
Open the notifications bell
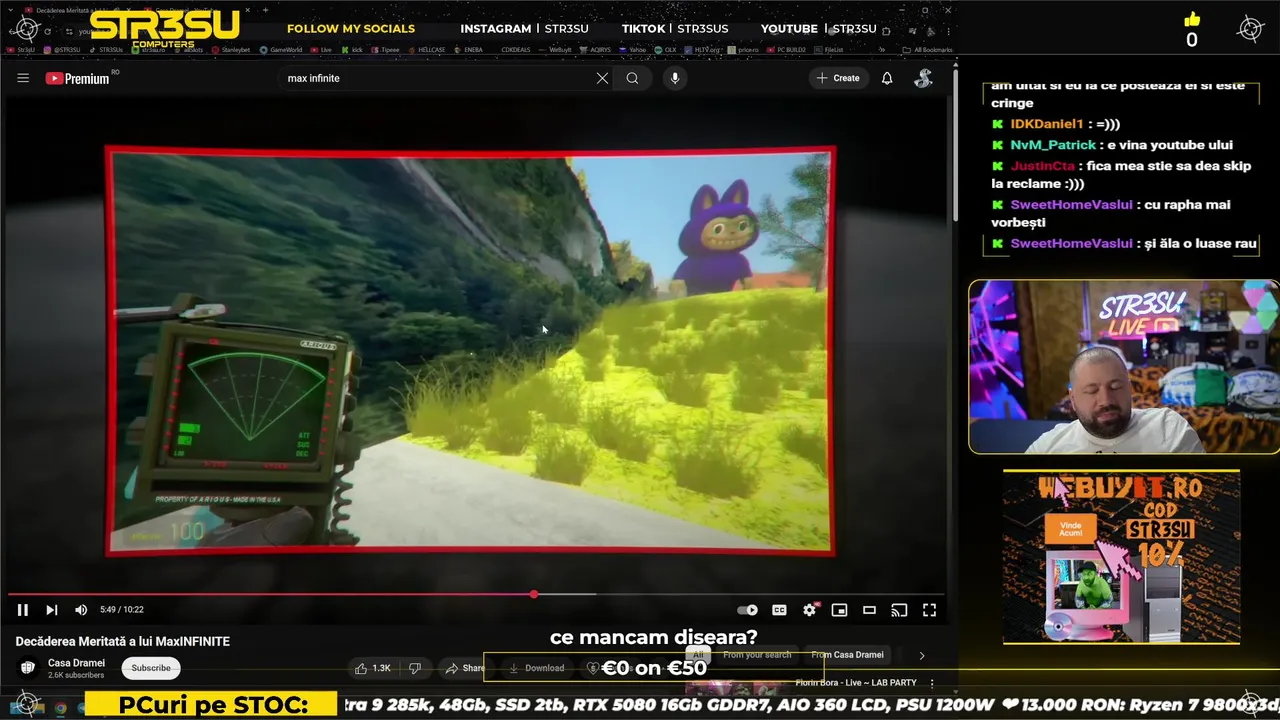click(x=887, y=78)
